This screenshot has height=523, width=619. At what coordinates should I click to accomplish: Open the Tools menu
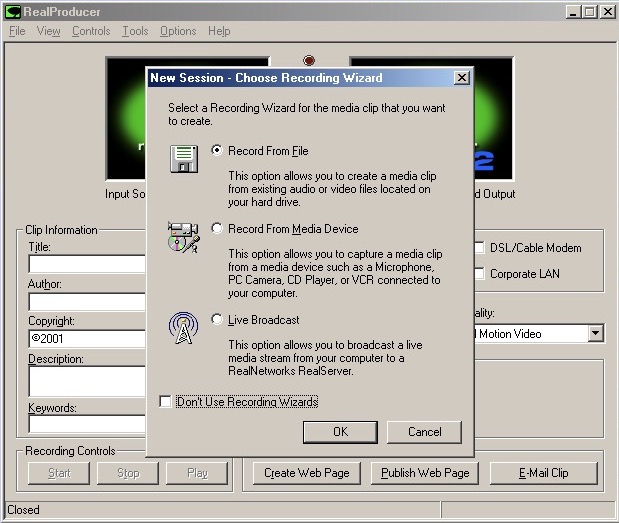135,31
